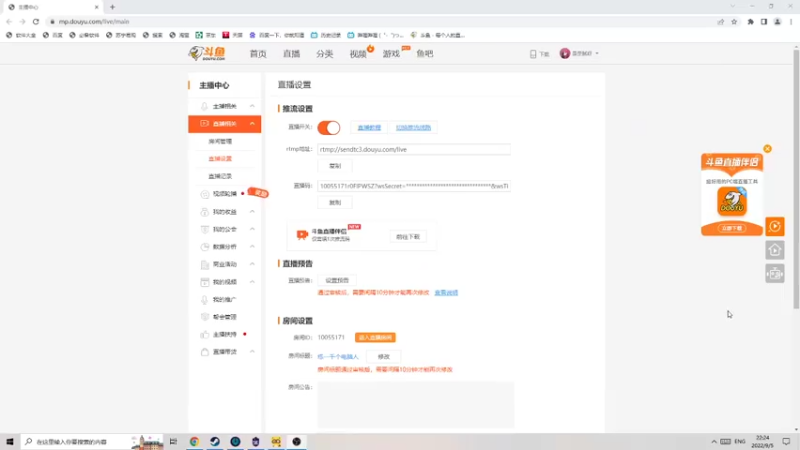Screen dimensions: 800x450
Task: Expand the 商业活动 section chevron
Action: click(x=252, y=264)
